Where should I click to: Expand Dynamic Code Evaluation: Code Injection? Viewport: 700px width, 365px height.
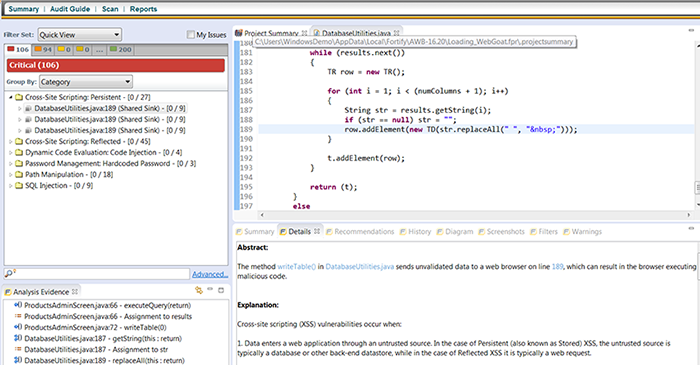[x=11, y=153]
